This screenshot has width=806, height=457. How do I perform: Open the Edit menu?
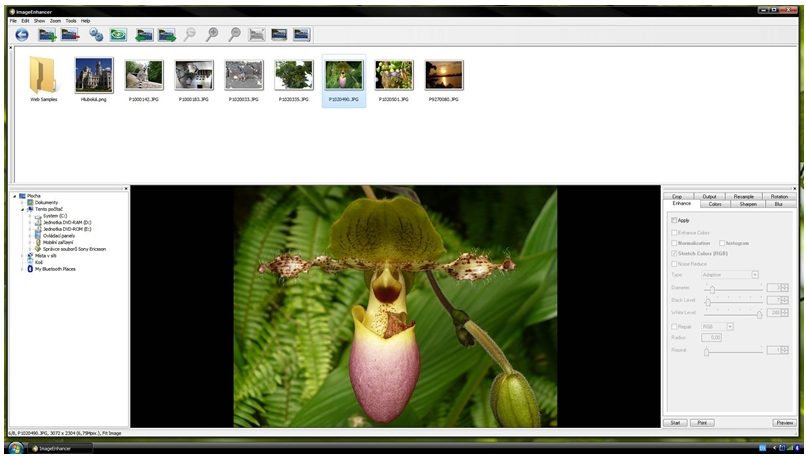coord(25,21)
